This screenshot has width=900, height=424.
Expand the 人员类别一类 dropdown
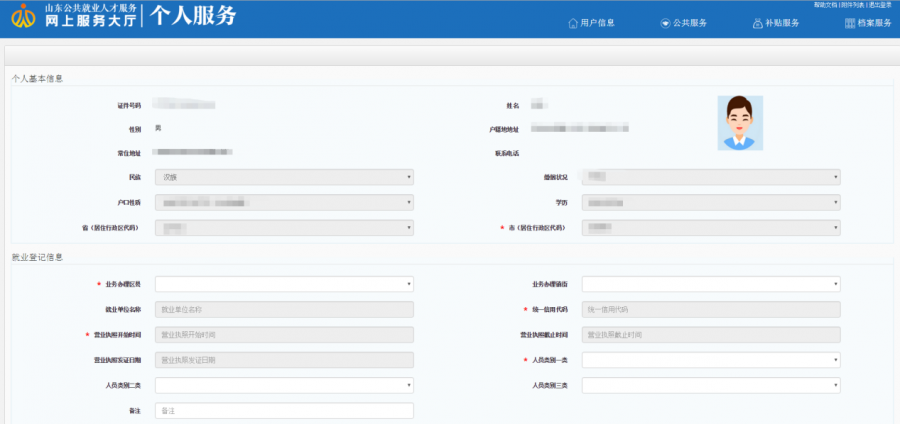pos(711,360)
